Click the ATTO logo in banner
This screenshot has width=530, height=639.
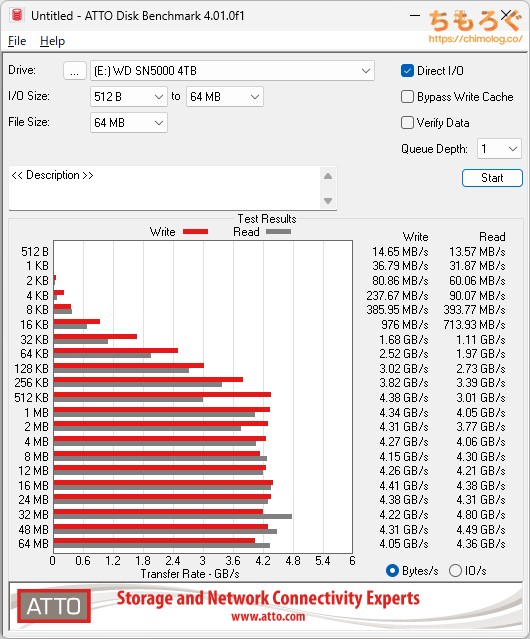point(54,606)
